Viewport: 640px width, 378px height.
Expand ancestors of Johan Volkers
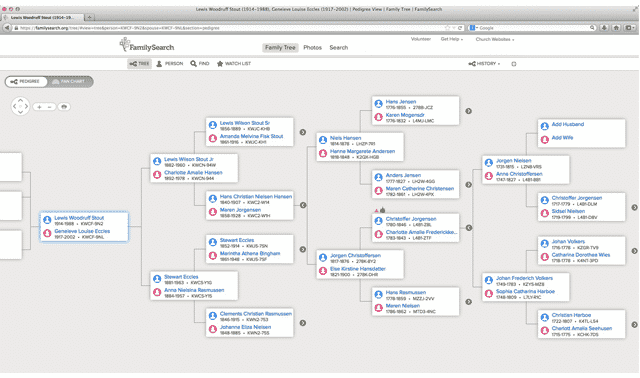tap(635, 251)
